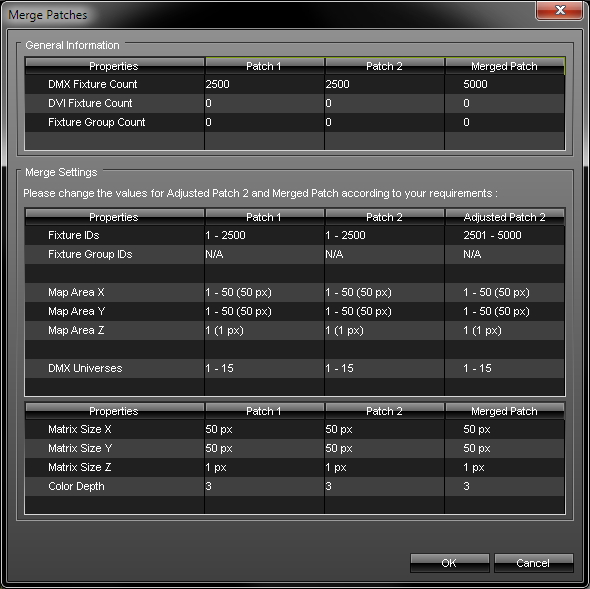
Task: Click Merged Patch header in General Information
Action: [x=505, y=66]
